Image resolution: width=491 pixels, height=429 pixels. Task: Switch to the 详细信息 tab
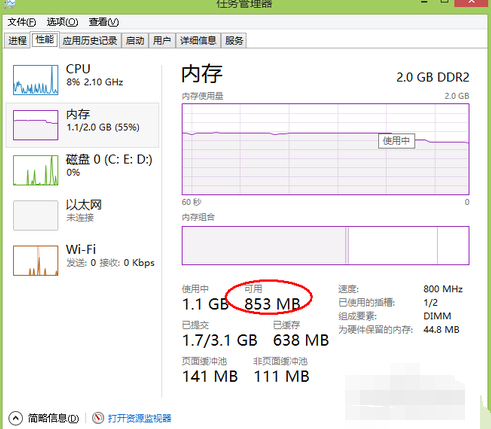tap(198, 41)
